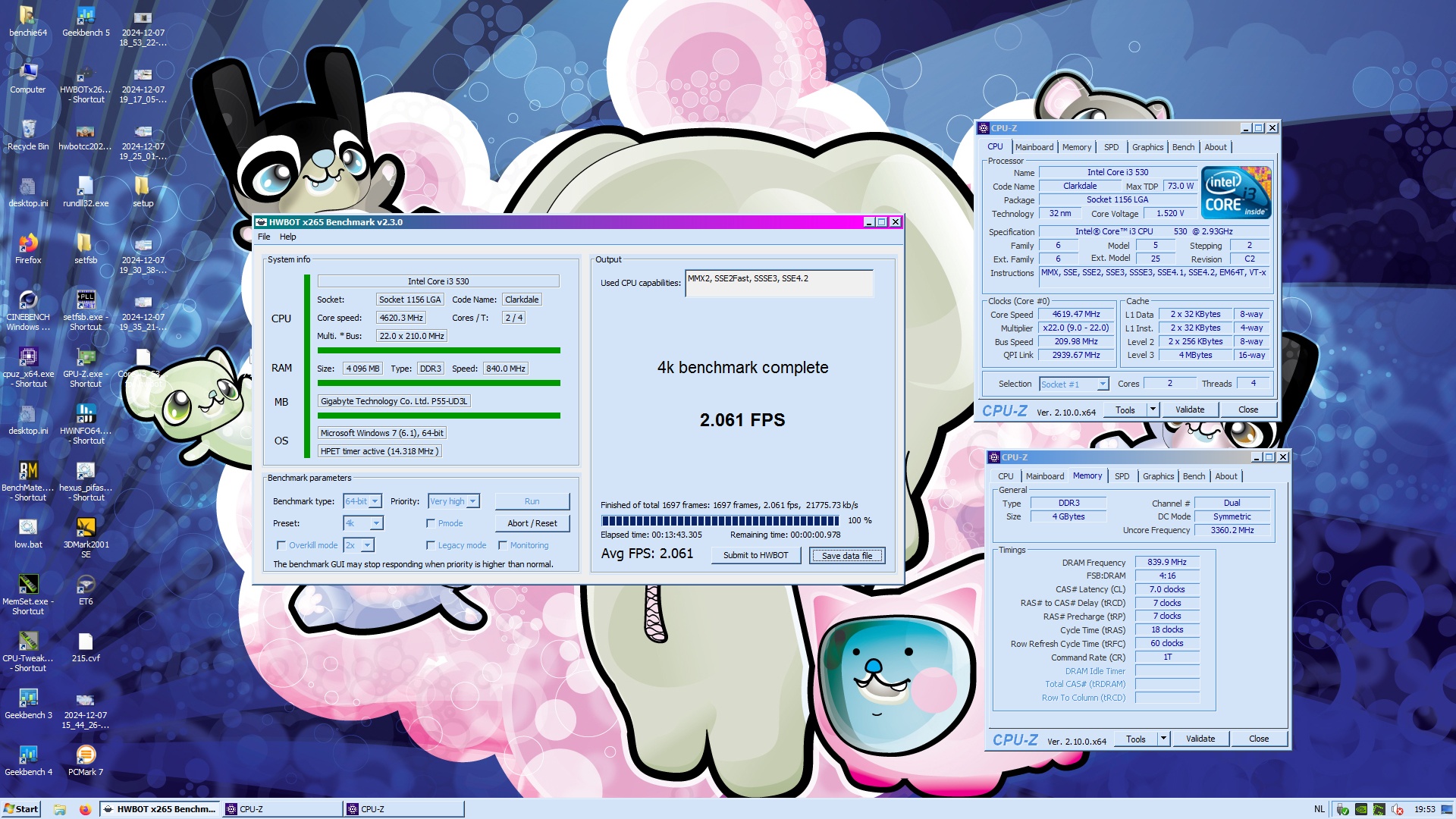Launch the Firefox desktop shortcut
This screenshot has height=819, width=1456.
click(28, 249)
